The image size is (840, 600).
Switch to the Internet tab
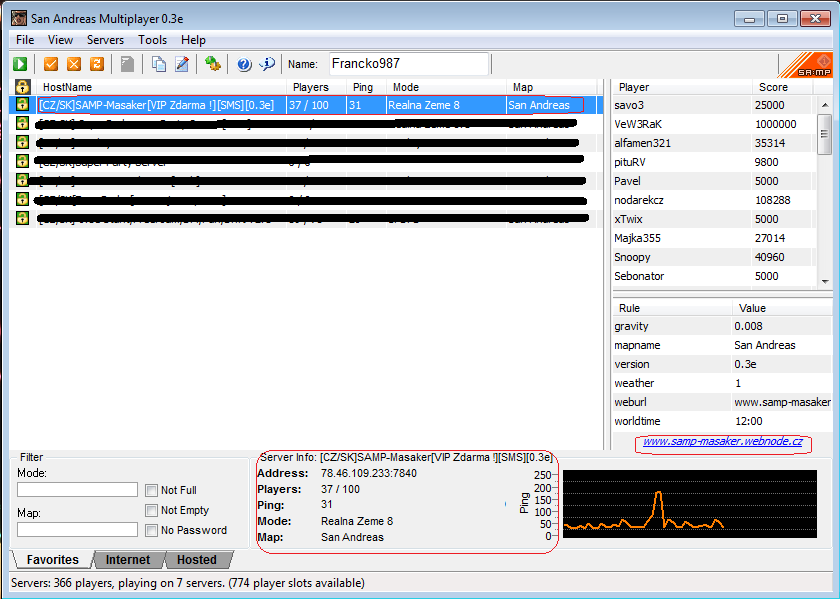[x=128, y=560]
